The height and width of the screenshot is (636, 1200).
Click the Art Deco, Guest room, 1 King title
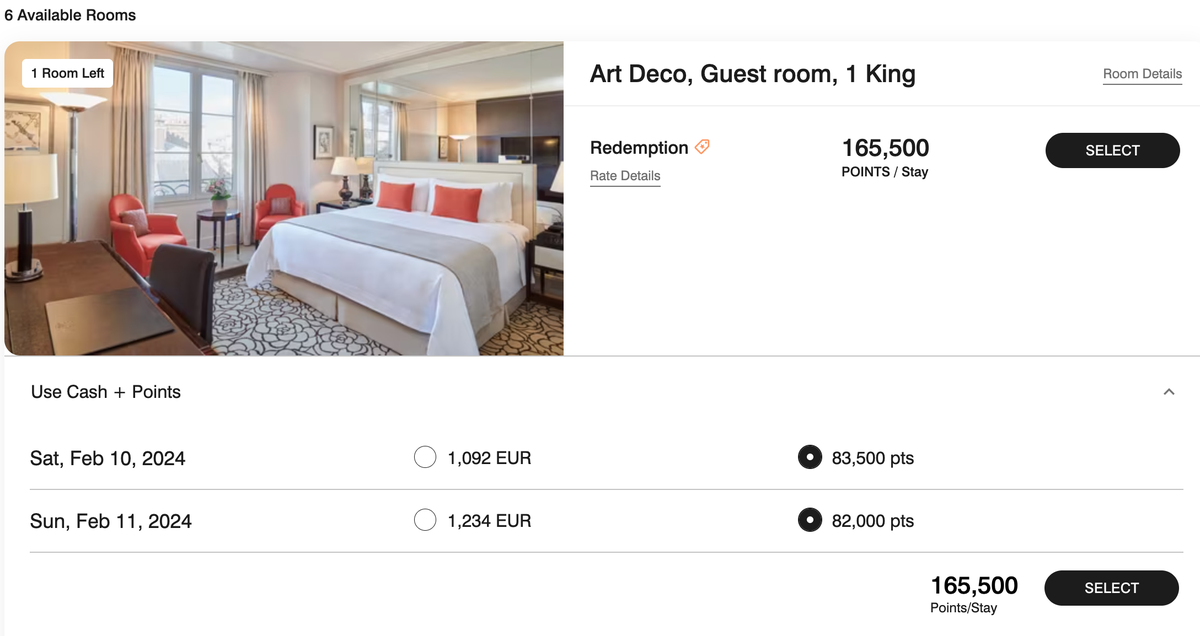(x=752, y=73)
